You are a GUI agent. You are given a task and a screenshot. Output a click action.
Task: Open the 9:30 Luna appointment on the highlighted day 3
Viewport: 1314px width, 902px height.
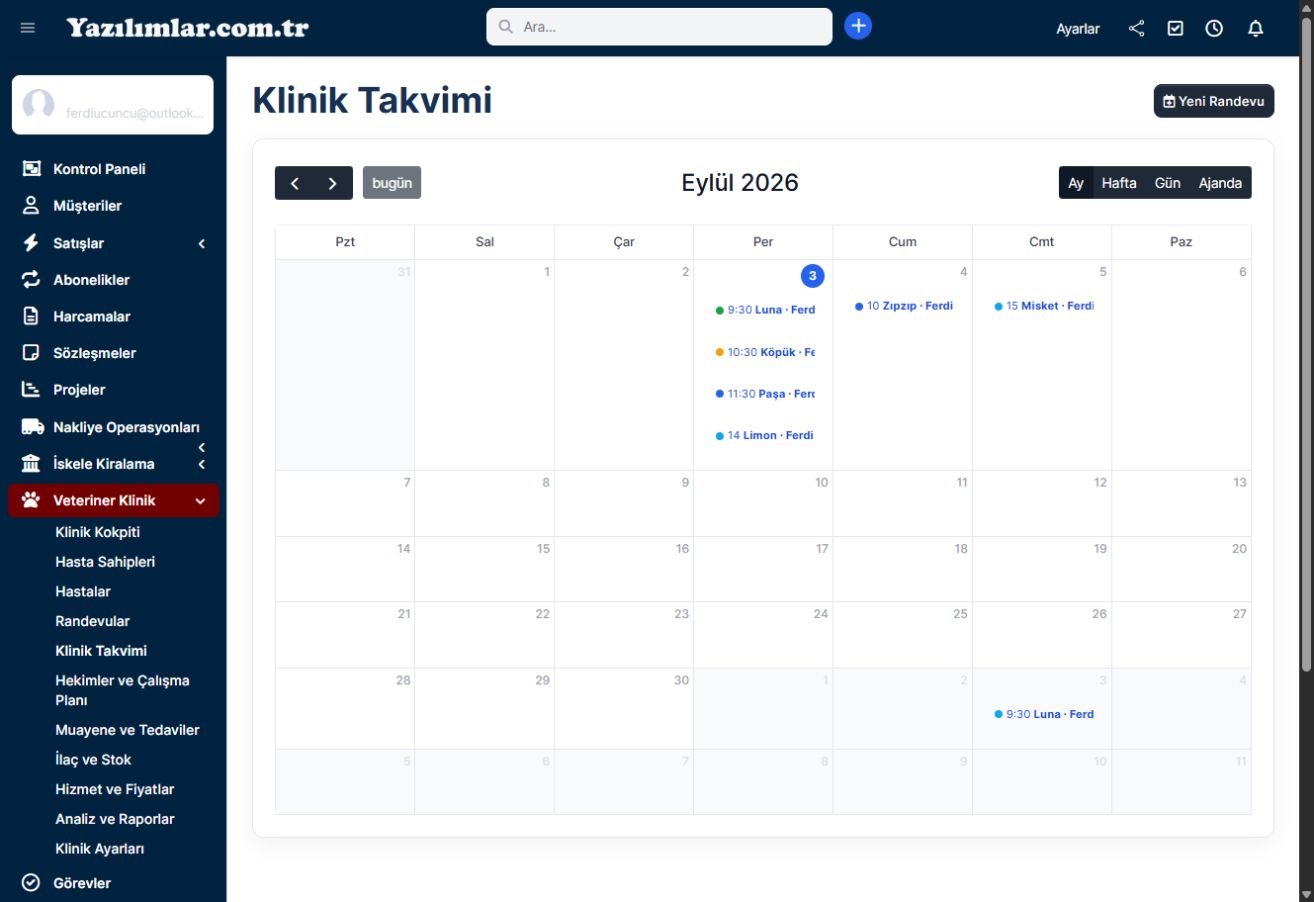(x=765, y=310)
